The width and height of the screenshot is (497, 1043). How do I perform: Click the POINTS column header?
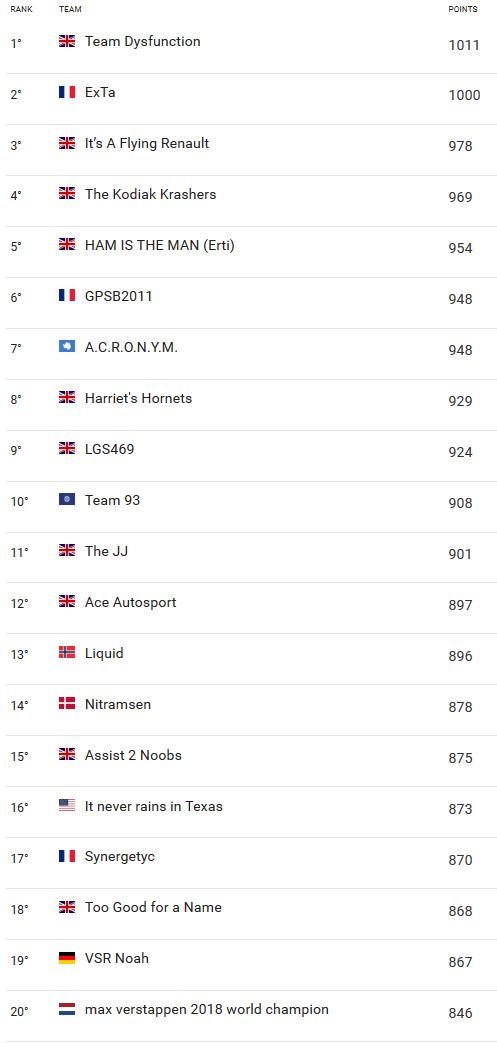pos(462,9)
